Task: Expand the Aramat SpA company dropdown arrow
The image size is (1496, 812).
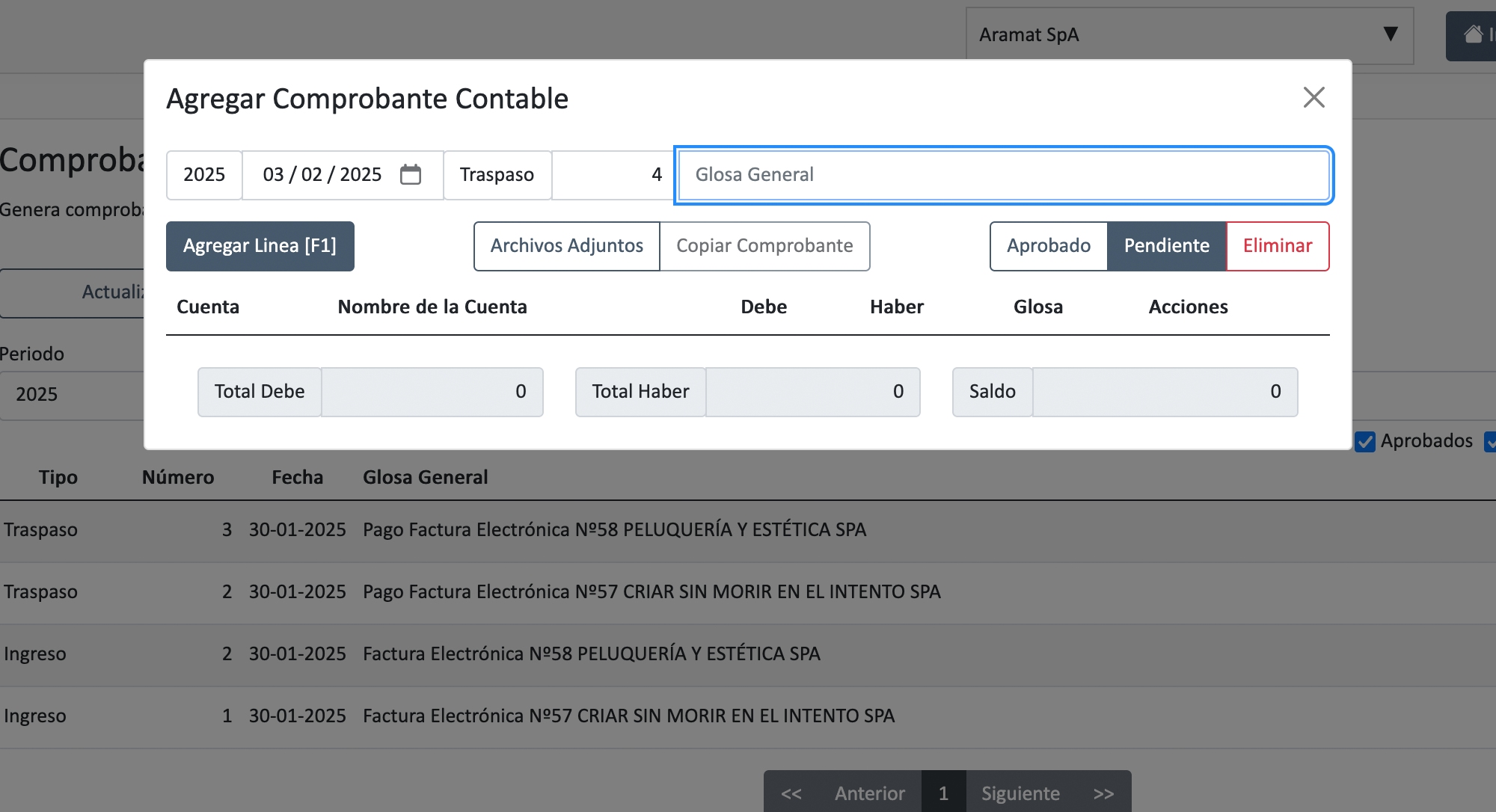Action: click(x=1390, y=34)
